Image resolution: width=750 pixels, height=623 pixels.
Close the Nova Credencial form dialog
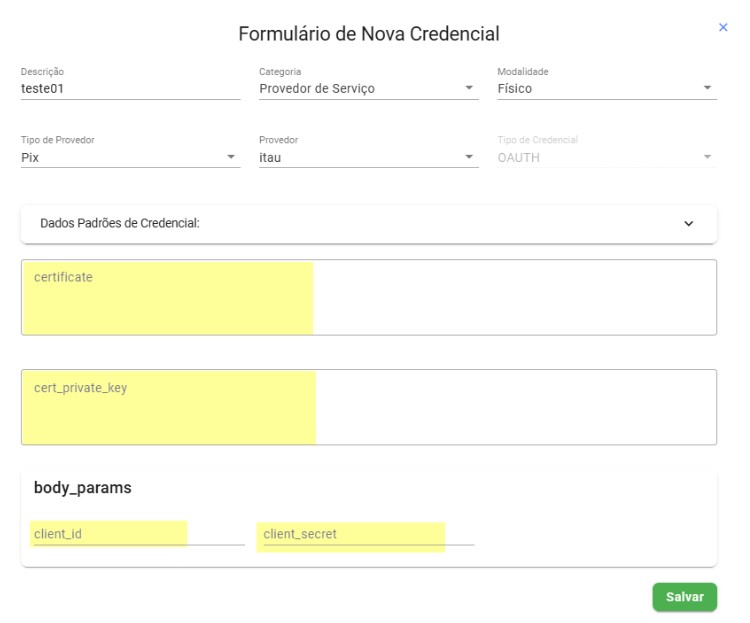coord(723,28)
